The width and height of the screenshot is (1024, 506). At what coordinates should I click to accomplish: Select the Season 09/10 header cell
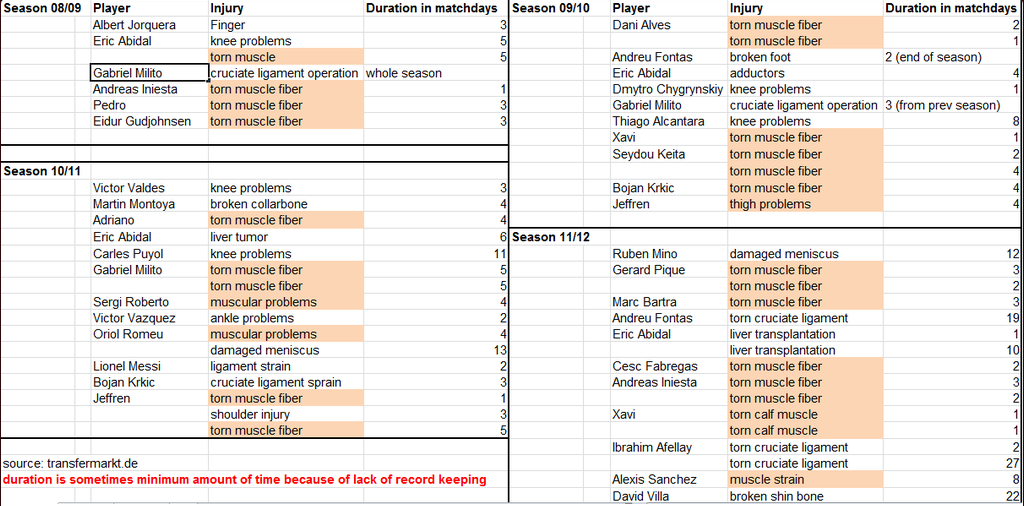tap(560, 8)
